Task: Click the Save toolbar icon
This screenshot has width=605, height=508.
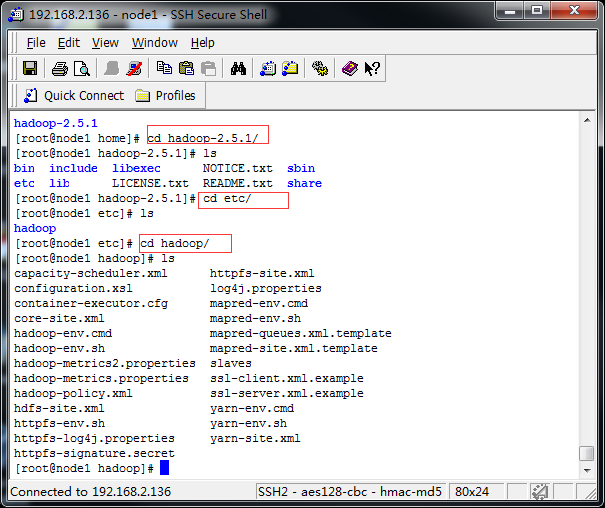Action: tap(30, 69)
